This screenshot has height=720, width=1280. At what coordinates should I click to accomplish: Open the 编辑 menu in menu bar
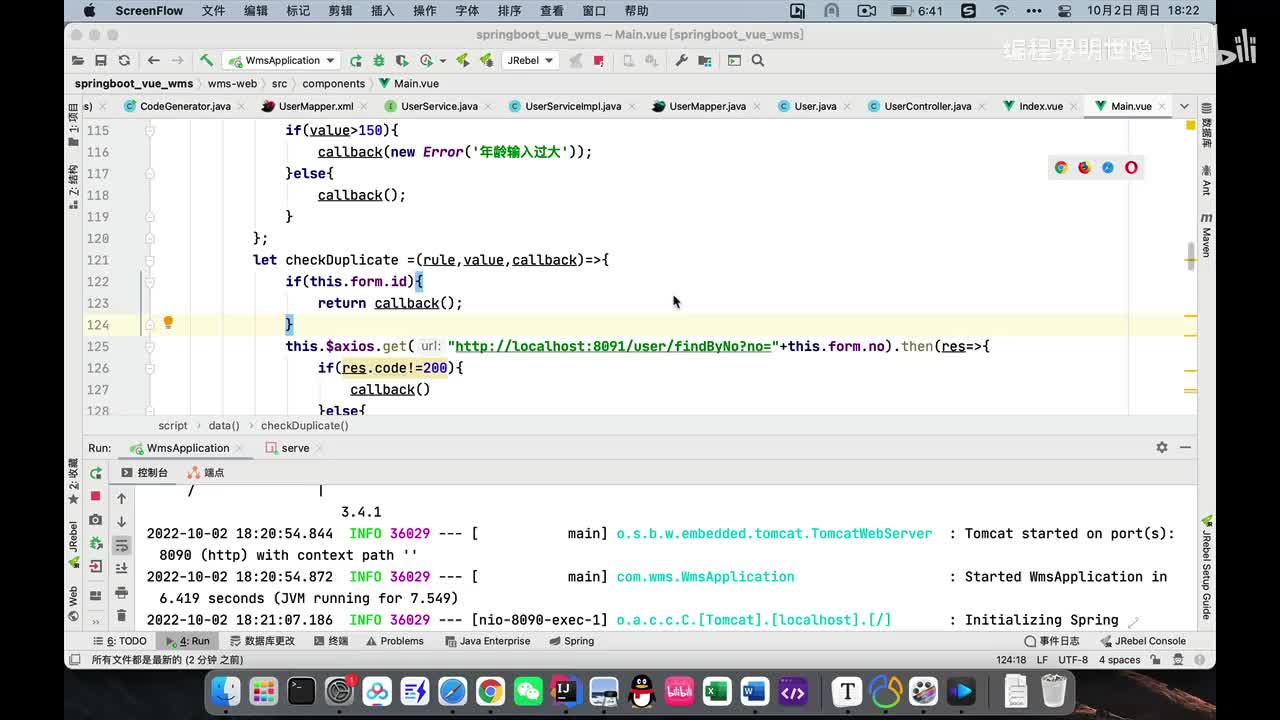click(x=256, y=11)
